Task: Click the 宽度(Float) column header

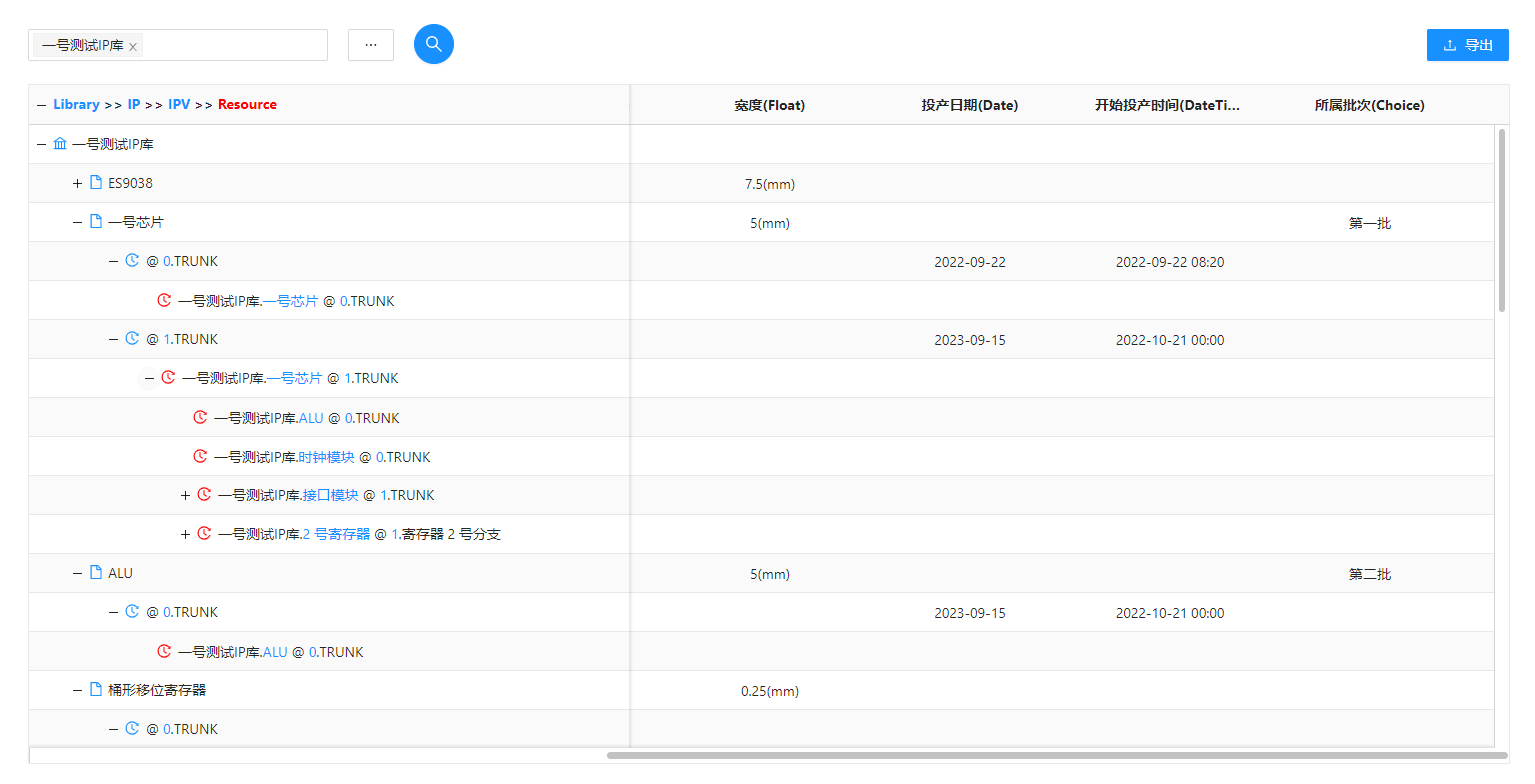Action: 769,105
